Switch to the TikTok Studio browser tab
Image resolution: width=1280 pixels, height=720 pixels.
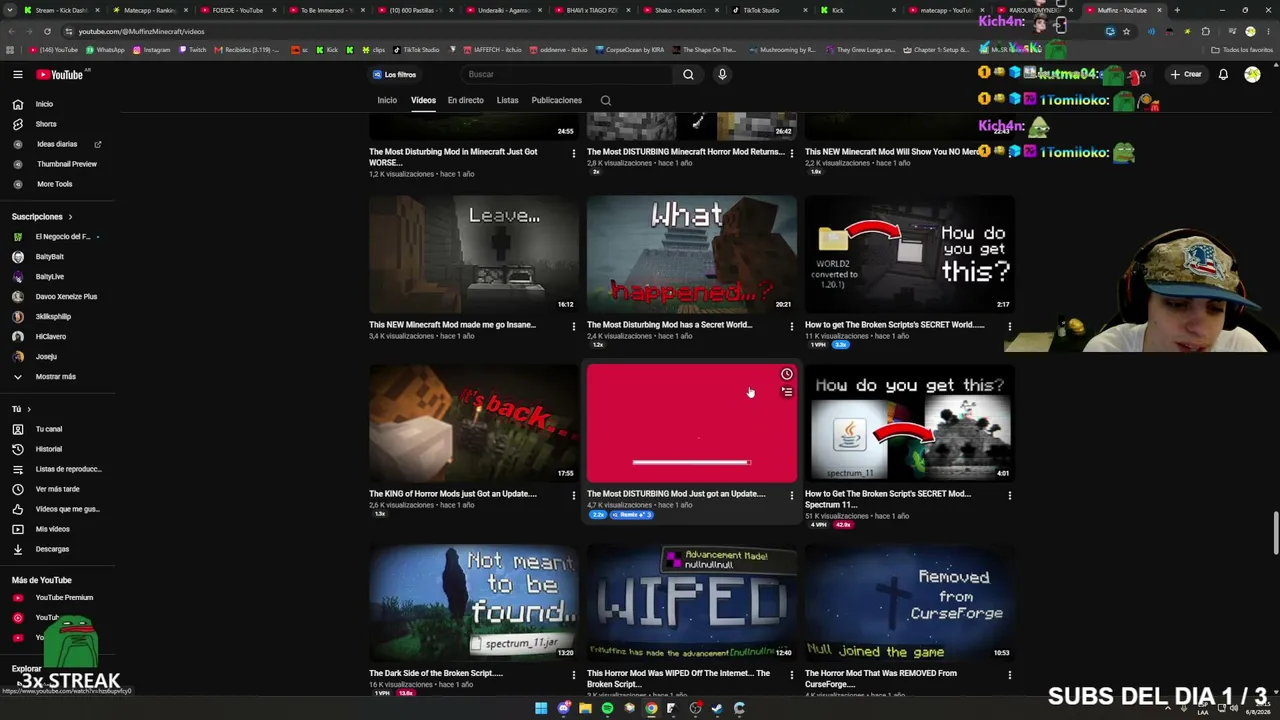[762, 10]
